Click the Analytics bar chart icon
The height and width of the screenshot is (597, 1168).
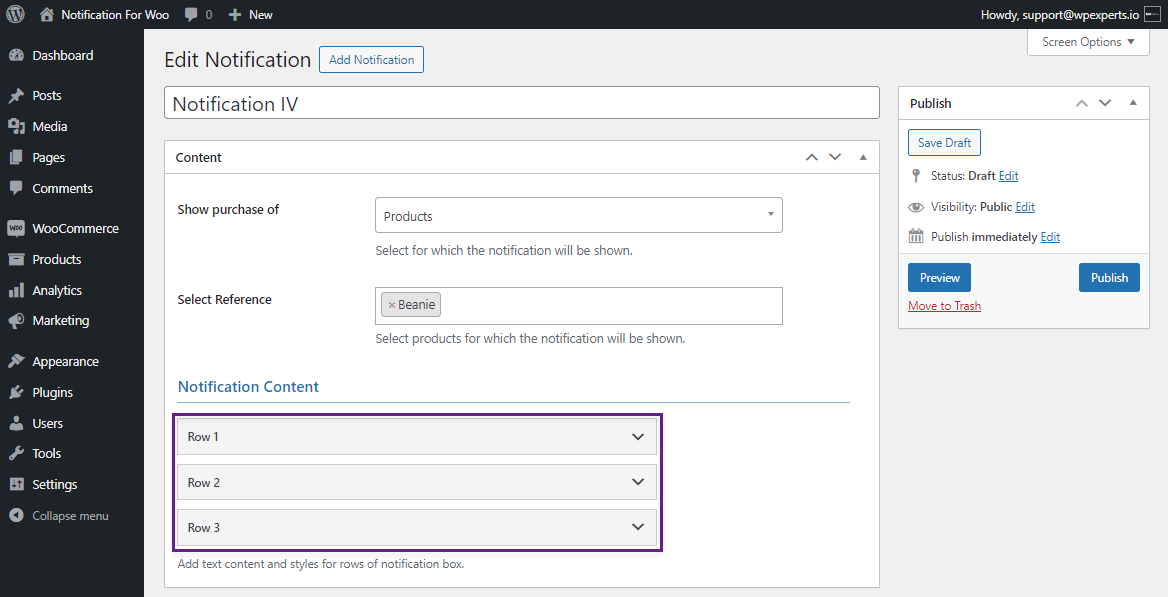16,291
